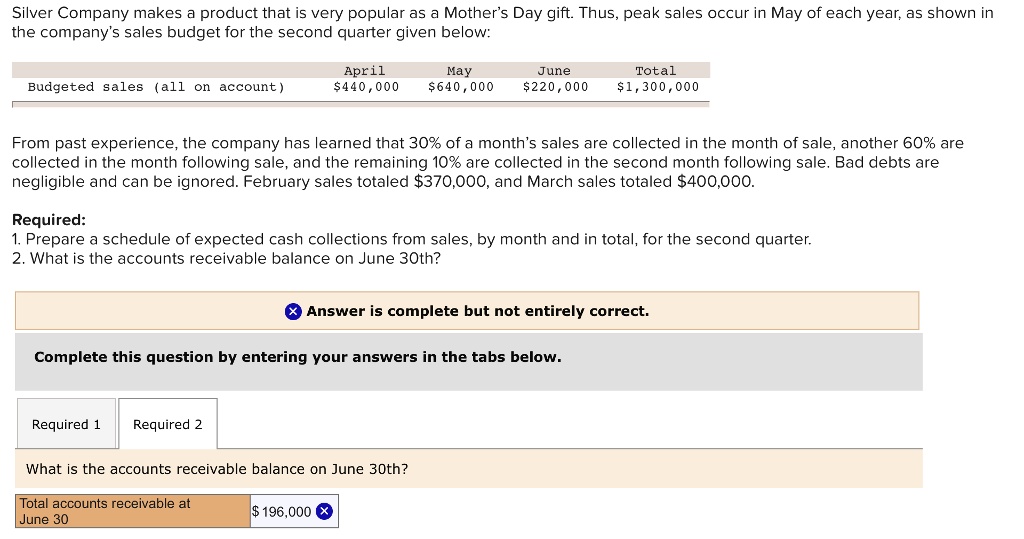Click the $196,000 answer input field
The image size is (1024, 539).
[x=282, y=512]
